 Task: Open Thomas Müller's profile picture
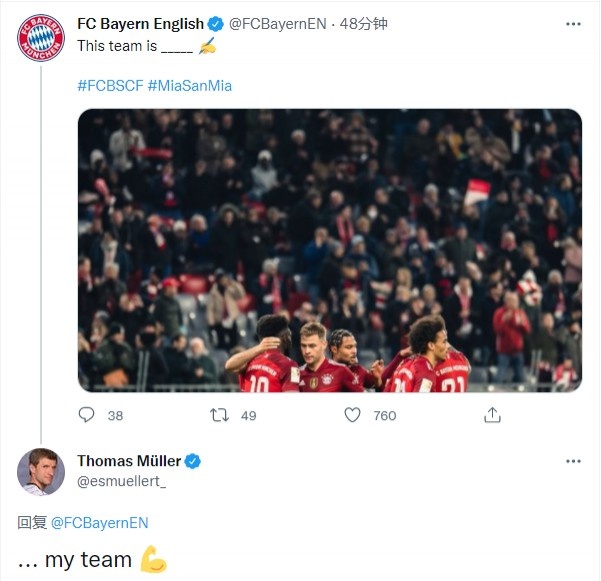(41, 472)
